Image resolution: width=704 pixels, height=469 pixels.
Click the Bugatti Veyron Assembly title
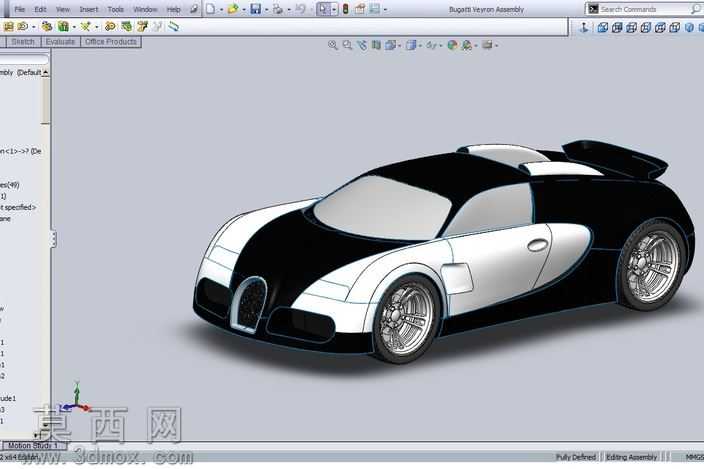click(486, 9)
